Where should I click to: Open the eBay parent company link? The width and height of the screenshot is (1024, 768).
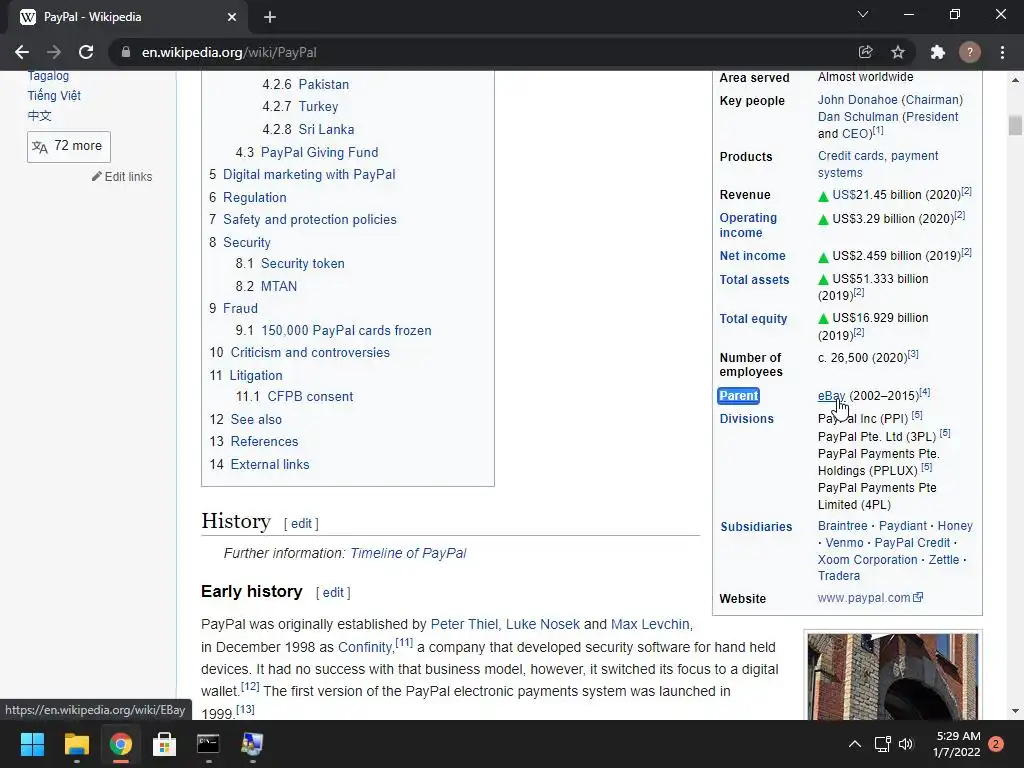coord(831,396)
